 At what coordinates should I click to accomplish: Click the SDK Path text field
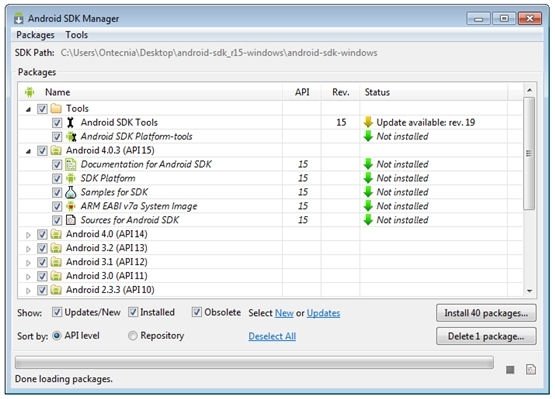(219, 53)
